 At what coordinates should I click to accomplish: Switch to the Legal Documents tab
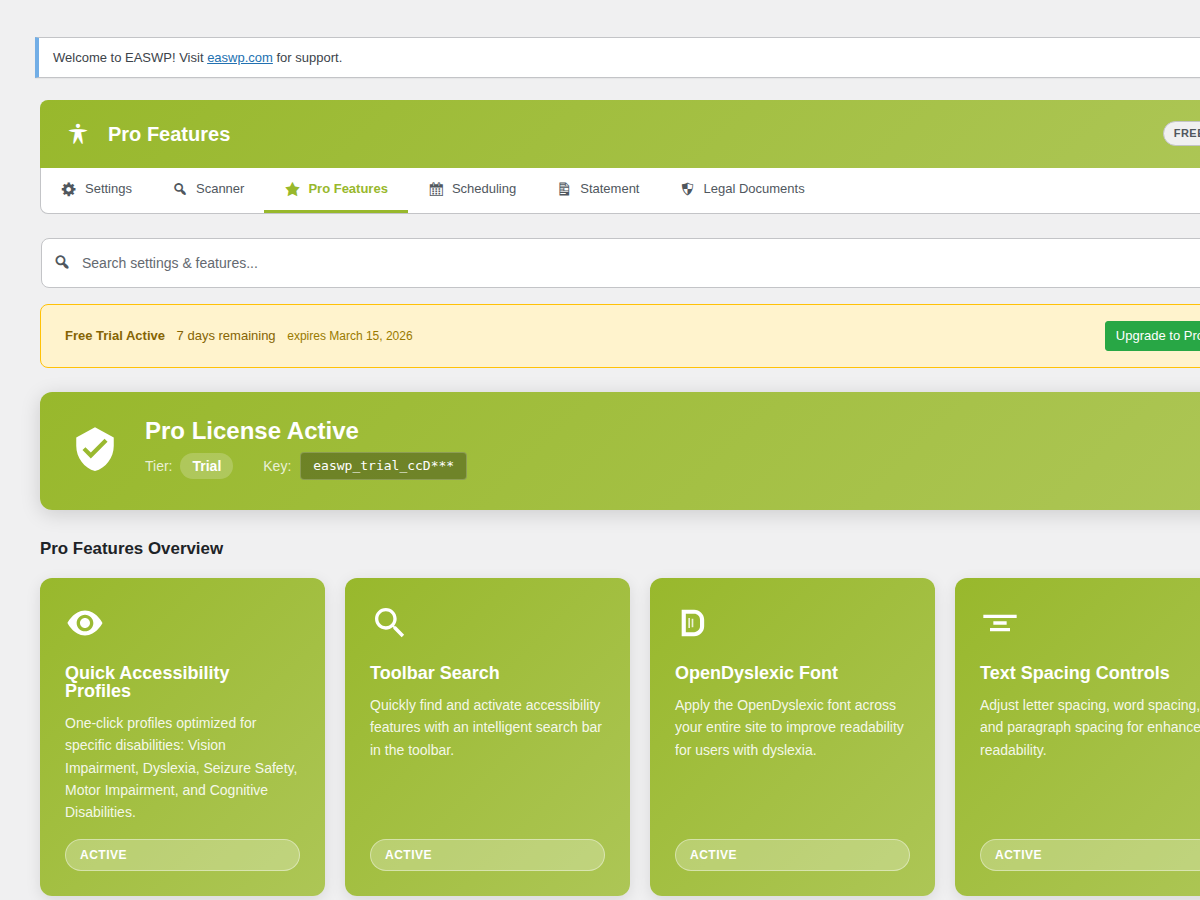point(753,189)
